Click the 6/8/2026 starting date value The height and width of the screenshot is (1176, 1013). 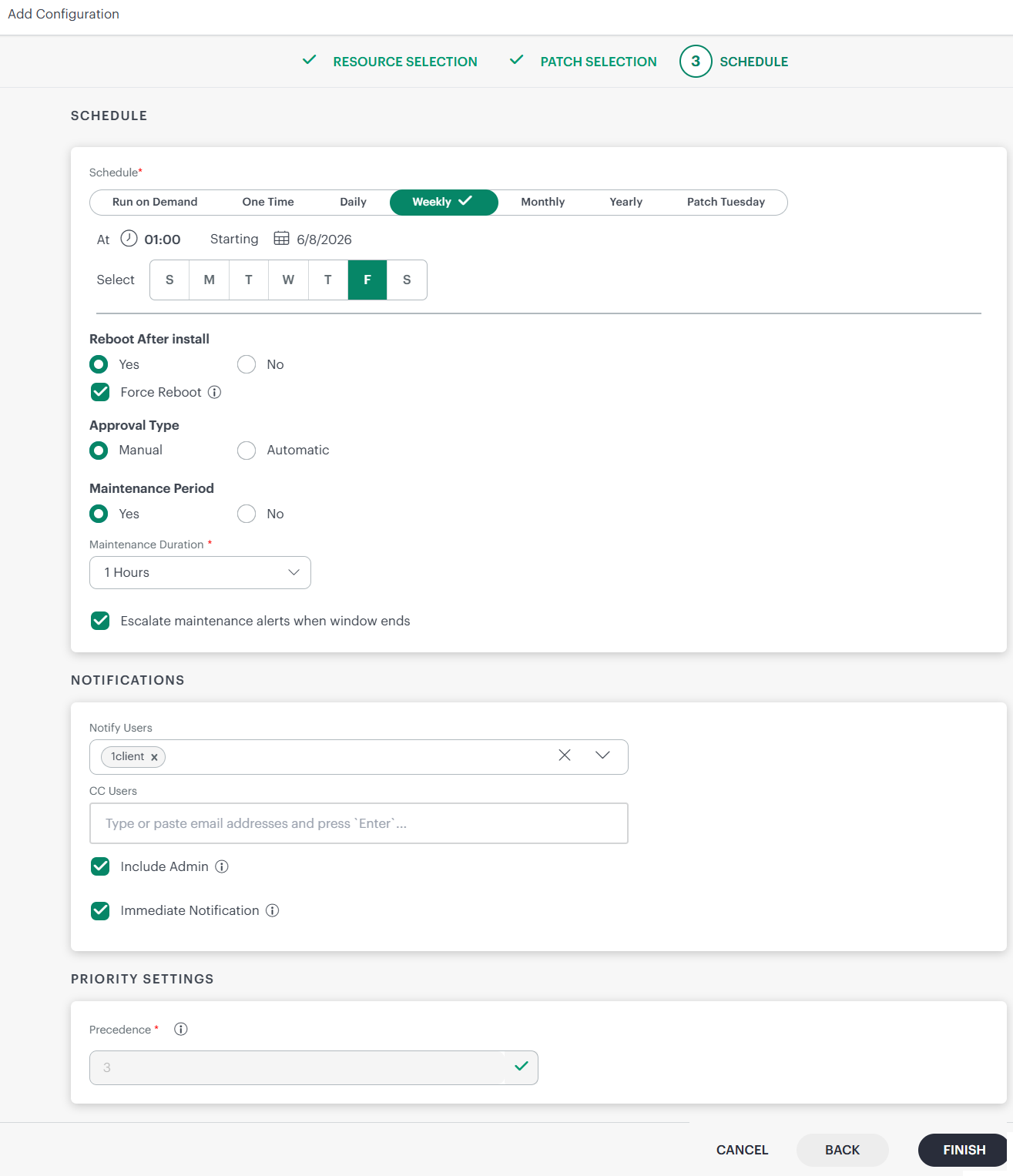click(324, 240)
